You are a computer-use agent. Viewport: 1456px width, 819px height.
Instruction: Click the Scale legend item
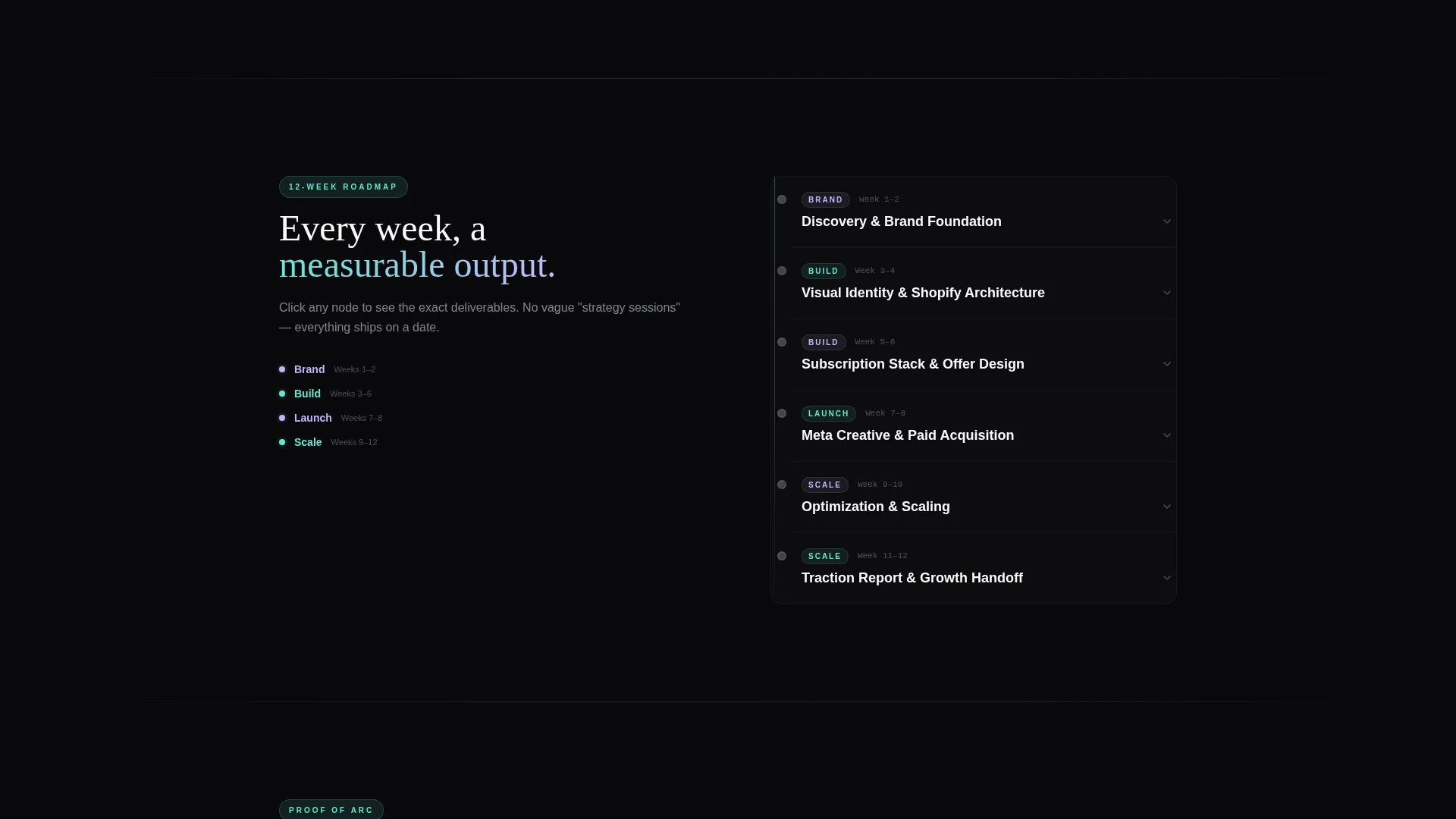pos(328,442)
